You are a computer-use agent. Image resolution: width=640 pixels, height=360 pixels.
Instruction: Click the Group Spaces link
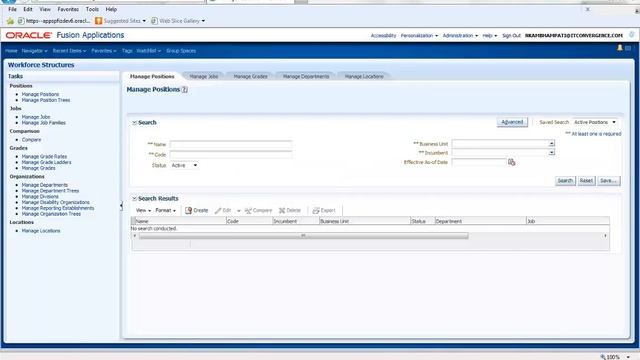181,51
